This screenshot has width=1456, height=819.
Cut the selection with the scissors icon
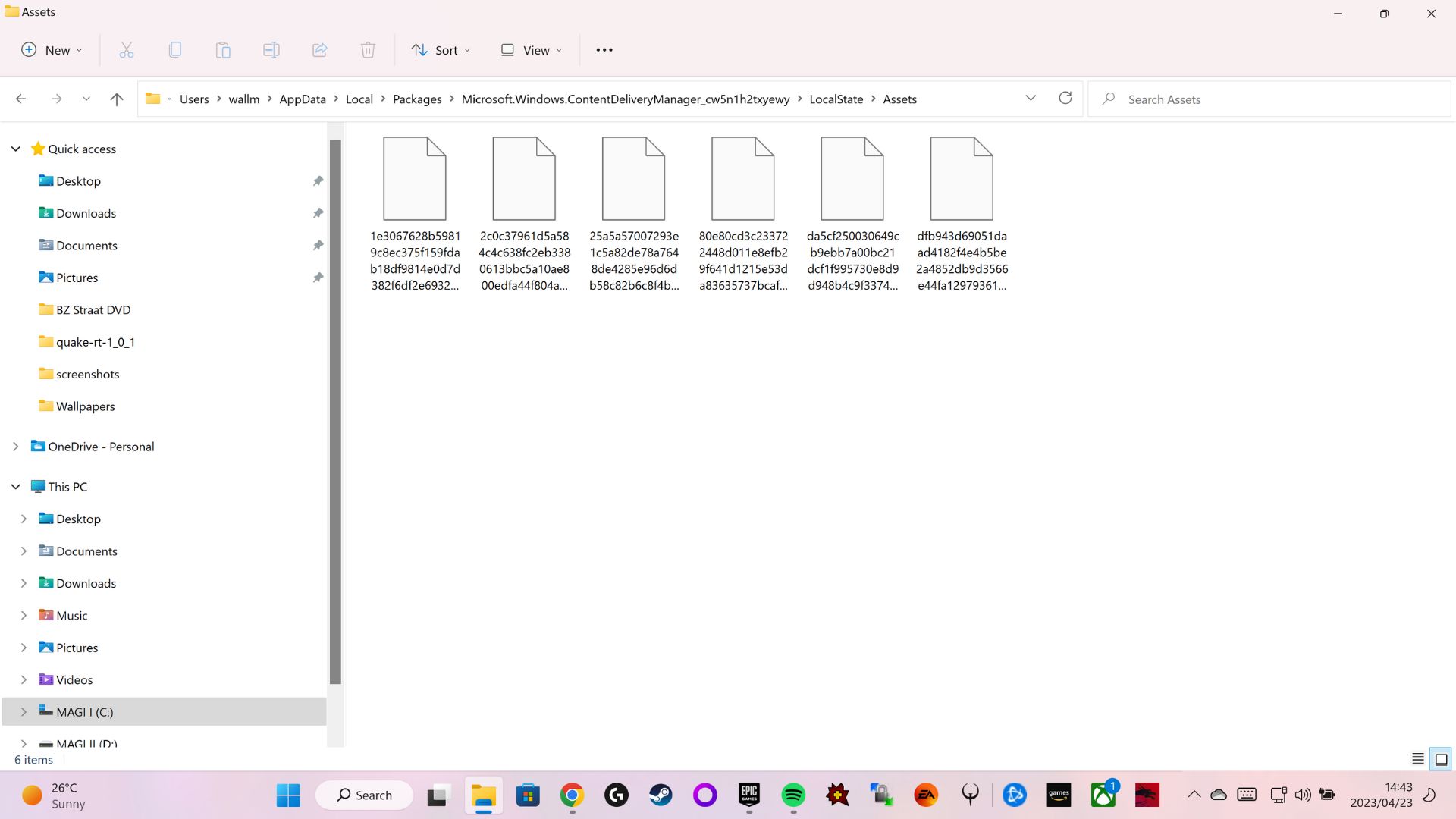click(126, 49)
